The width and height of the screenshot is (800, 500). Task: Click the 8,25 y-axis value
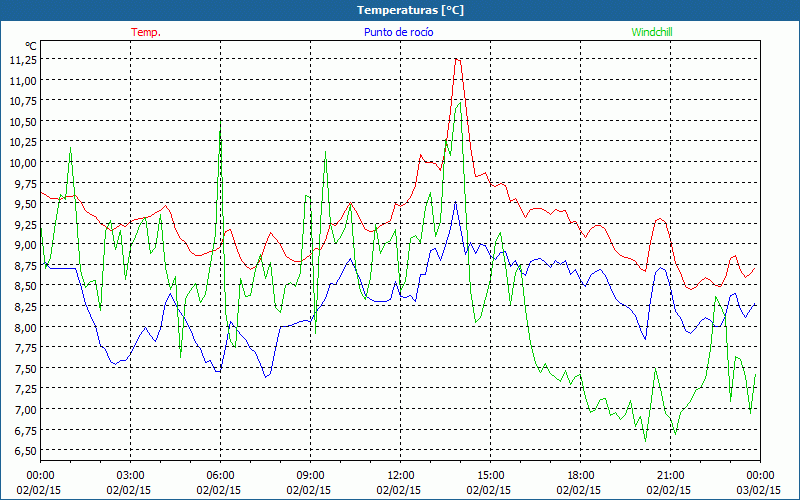[x=26, y=307]
